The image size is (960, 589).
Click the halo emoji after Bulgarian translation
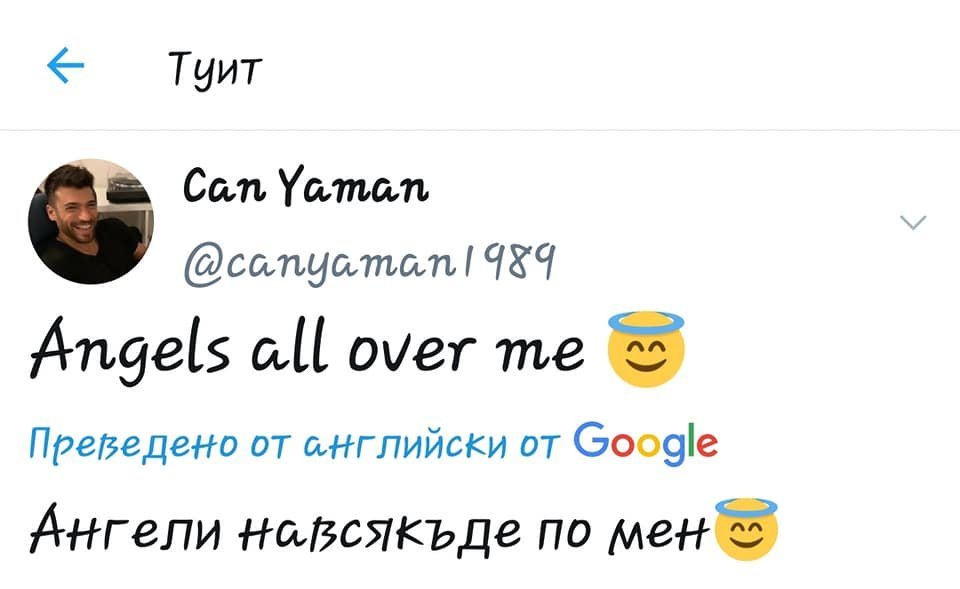(746, 530)
